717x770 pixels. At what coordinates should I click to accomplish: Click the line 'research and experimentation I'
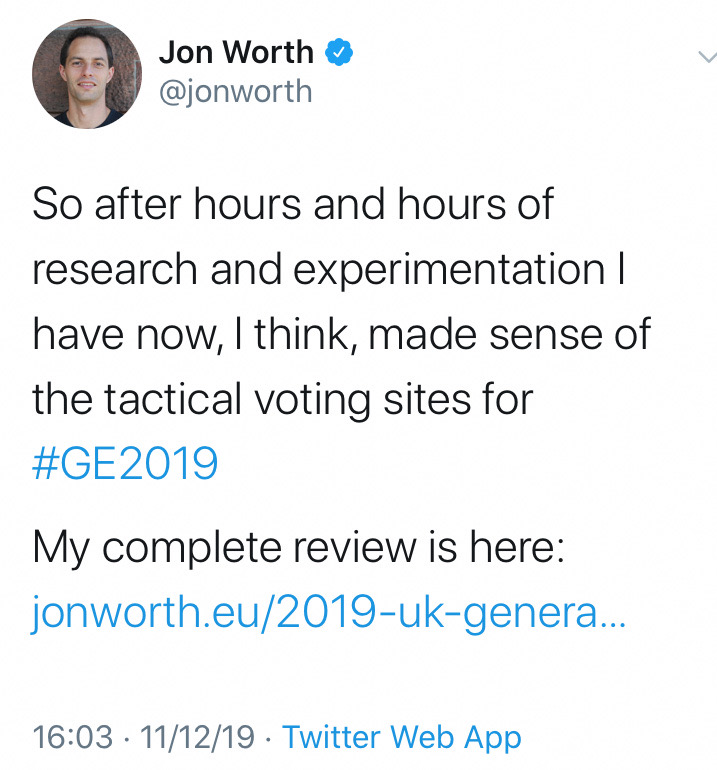(329, 270)
